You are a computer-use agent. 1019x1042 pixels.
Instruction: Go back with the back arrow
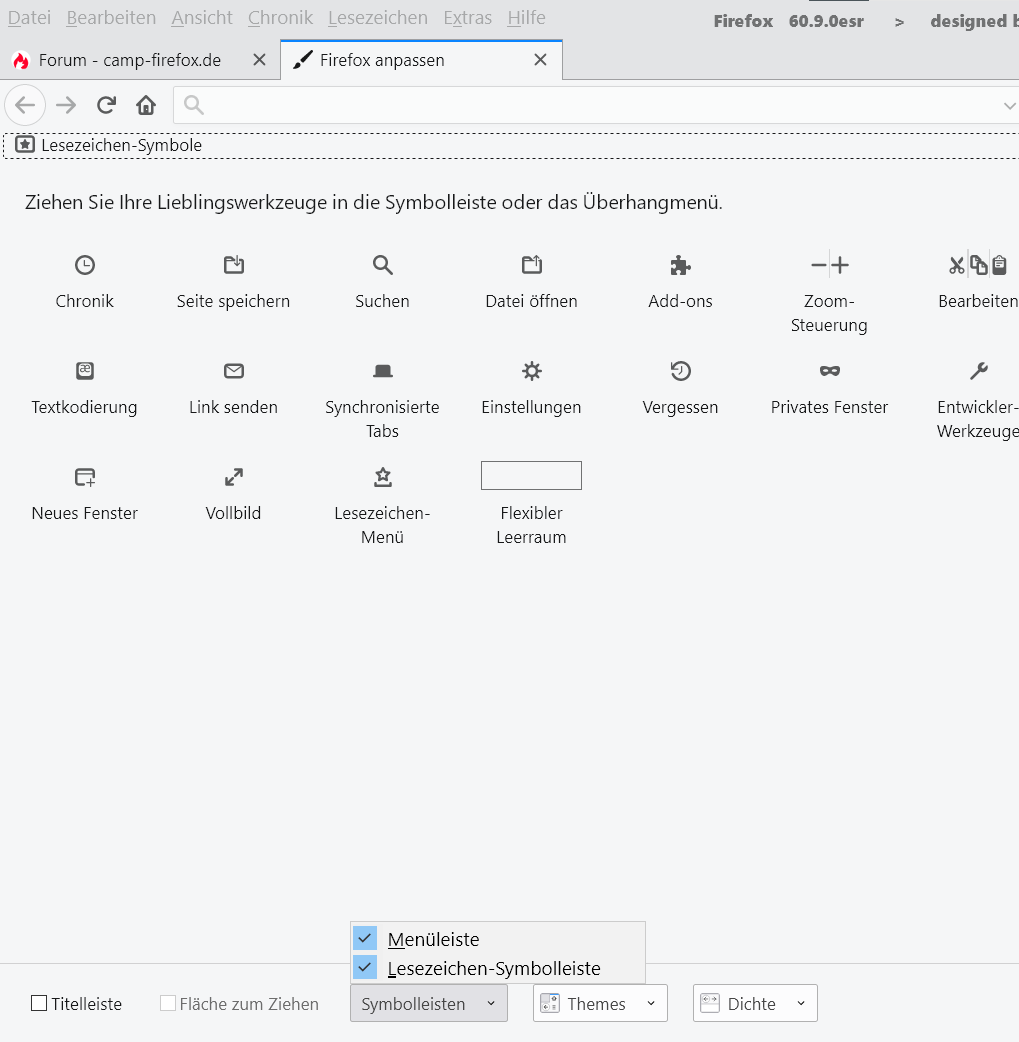(25, 105)
